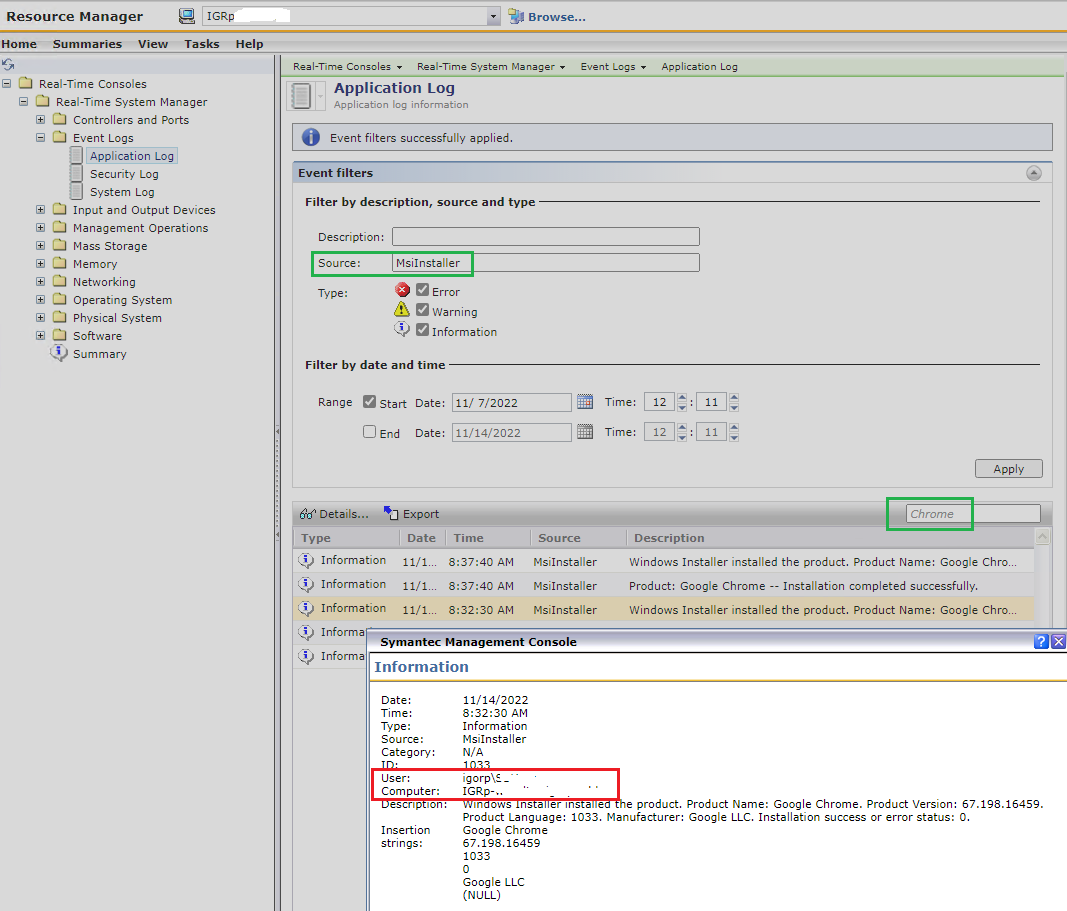The image size is (1067, 911).
Task: Click the Description filter input field
Action: click(545, 236)
